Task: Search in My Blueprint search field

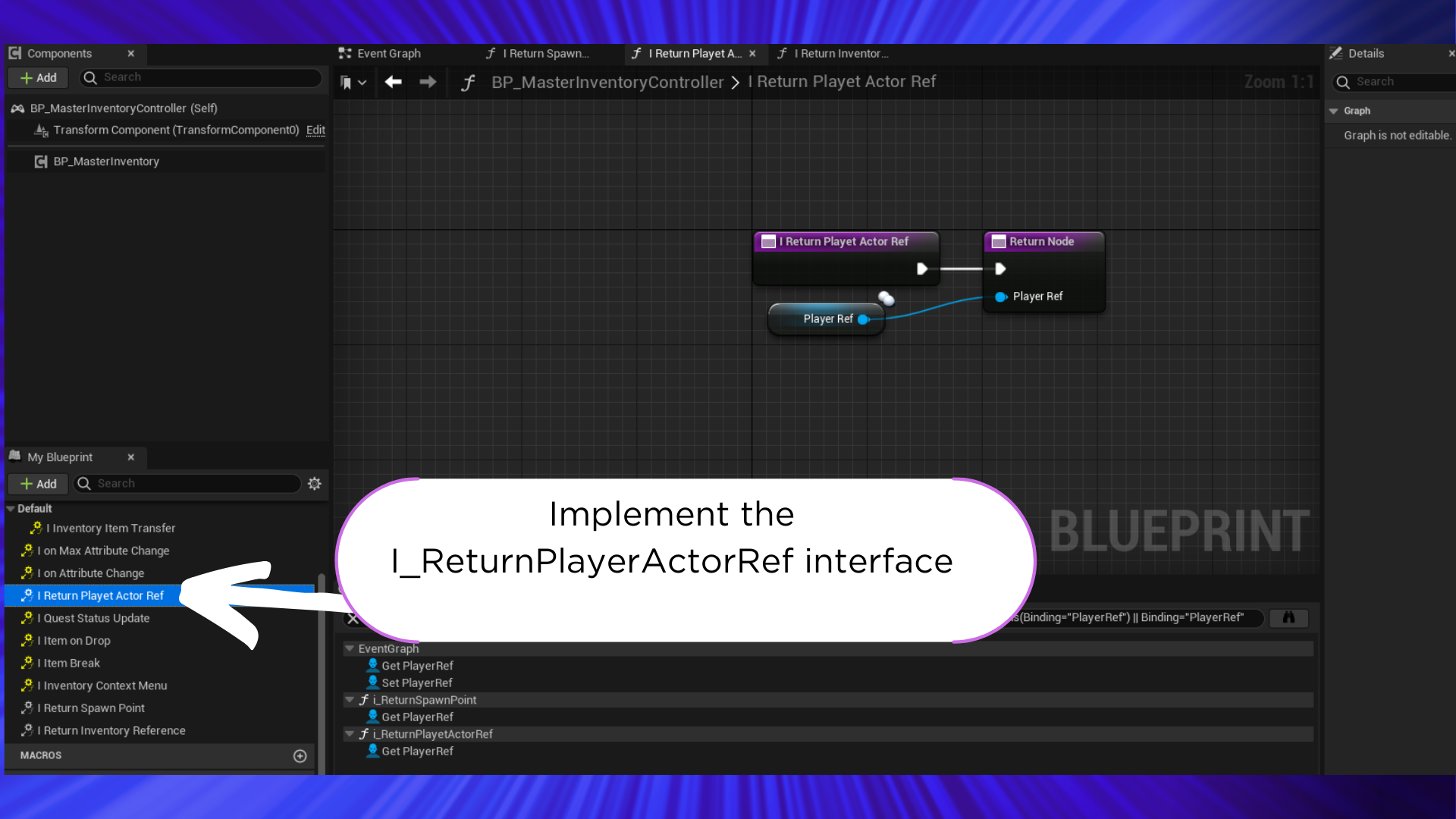Action: click(x=190, y=483)
